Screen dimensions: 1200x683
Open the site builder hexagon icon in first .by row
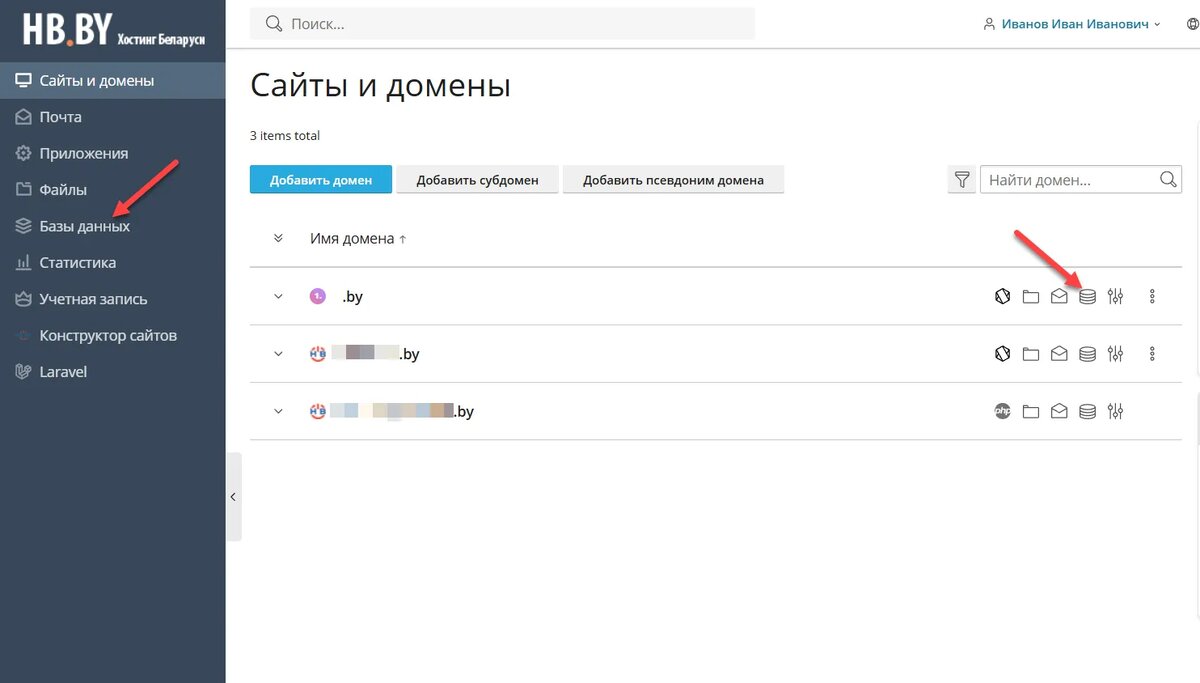[x=1002, y=296]
